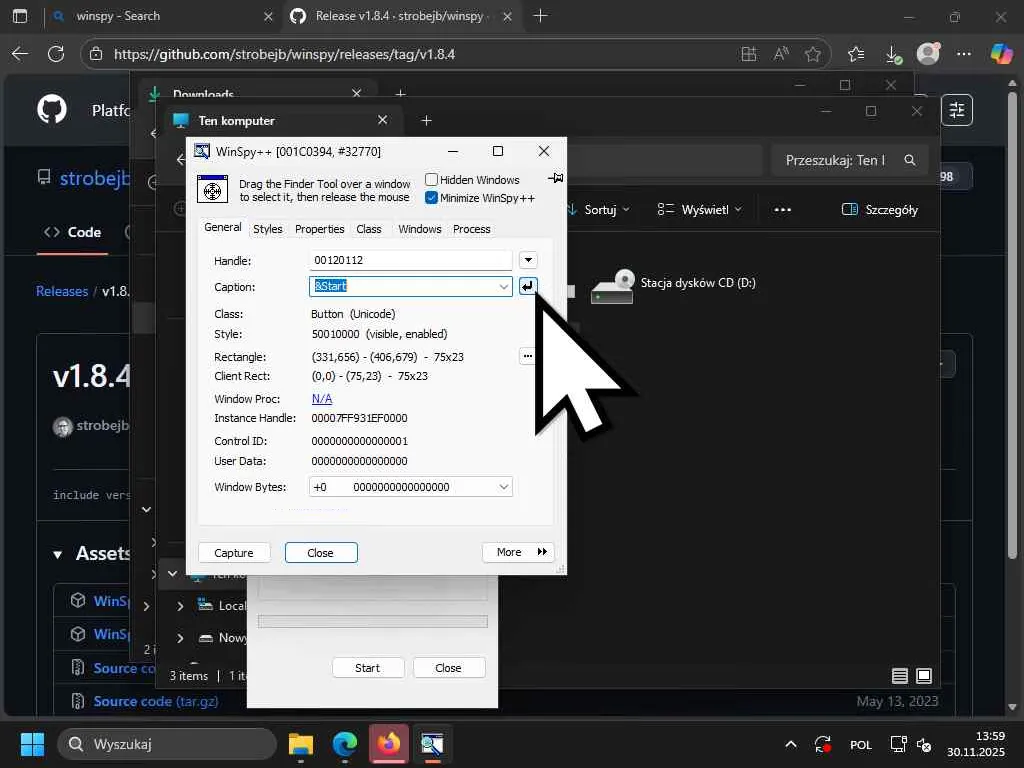
Task: Click the WinSpy++ Finder Tool crosshair icon
Action: [x=212, y=189]
